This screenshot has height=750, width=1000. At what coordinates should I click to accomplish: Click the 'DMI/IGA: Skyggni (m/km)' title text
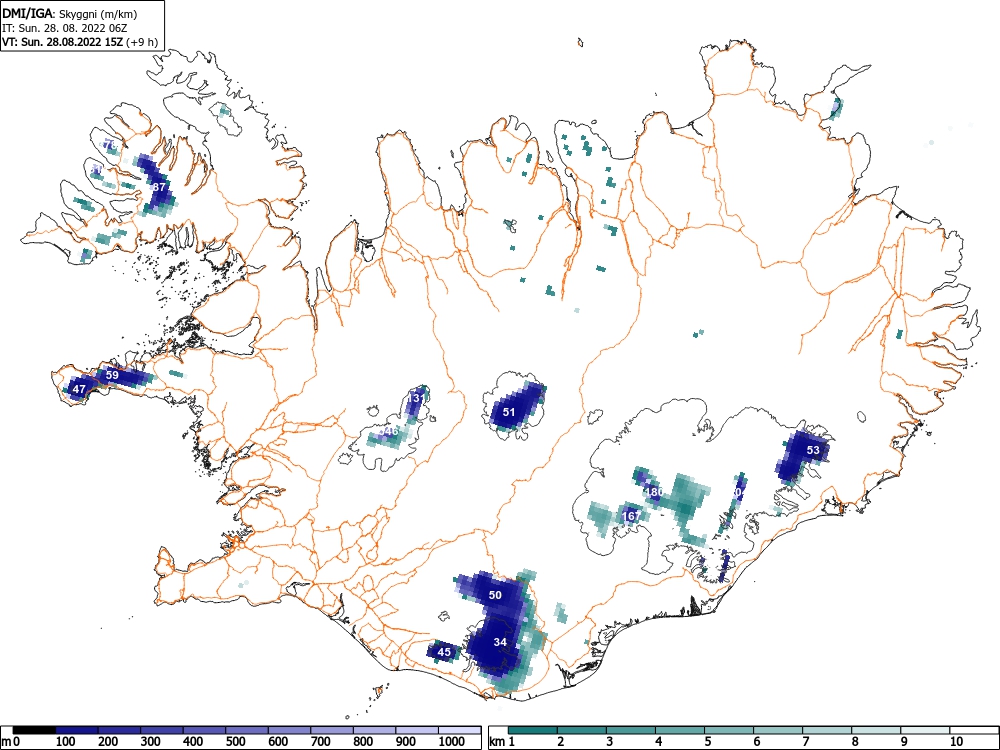click(70, 13)
